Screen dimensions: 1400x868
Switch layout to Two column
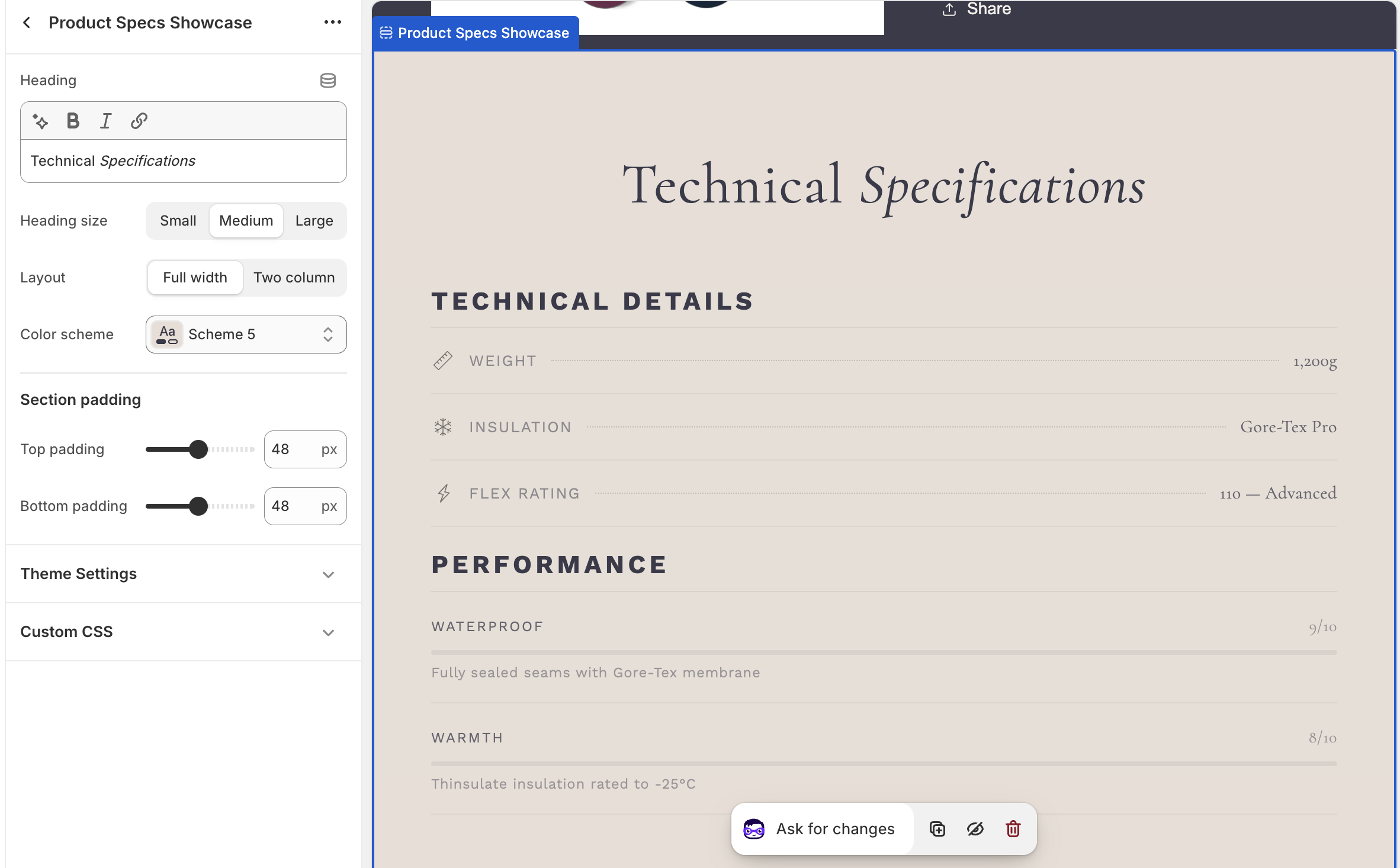click(294, 277)
